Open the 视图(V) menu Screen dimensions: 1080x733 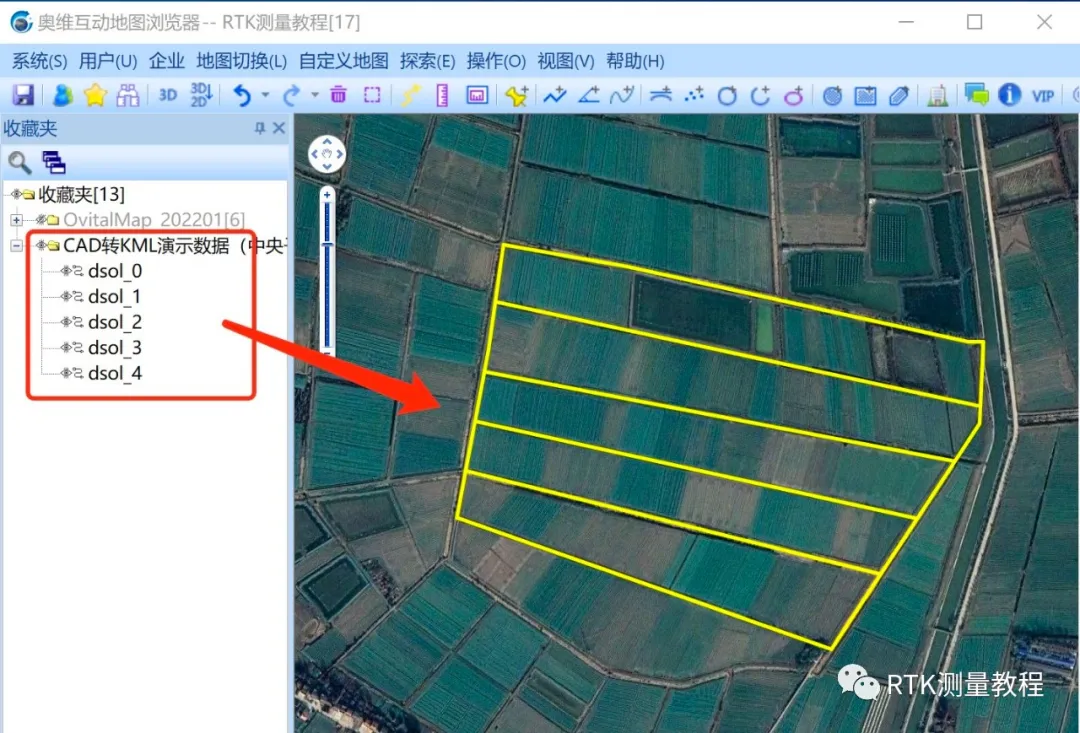(564, 61)
